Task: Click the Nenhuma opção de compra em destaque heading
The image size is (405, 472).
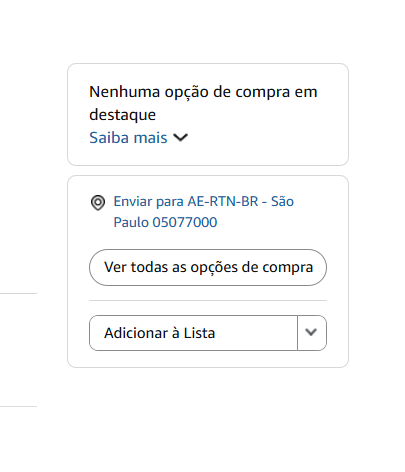Action: [x=203, y=103]
